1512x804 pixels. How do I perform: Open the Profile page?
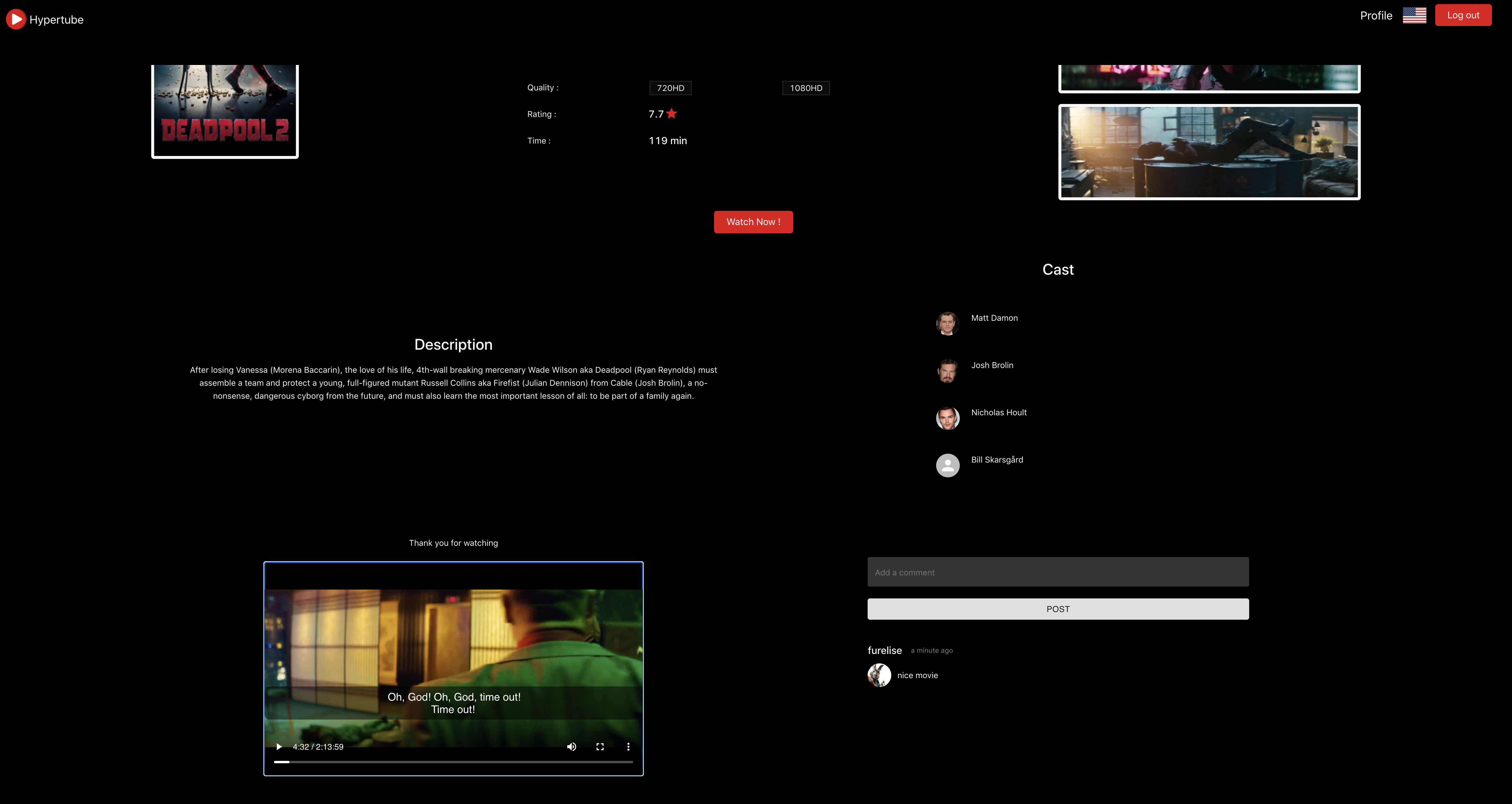[1376, 16]
